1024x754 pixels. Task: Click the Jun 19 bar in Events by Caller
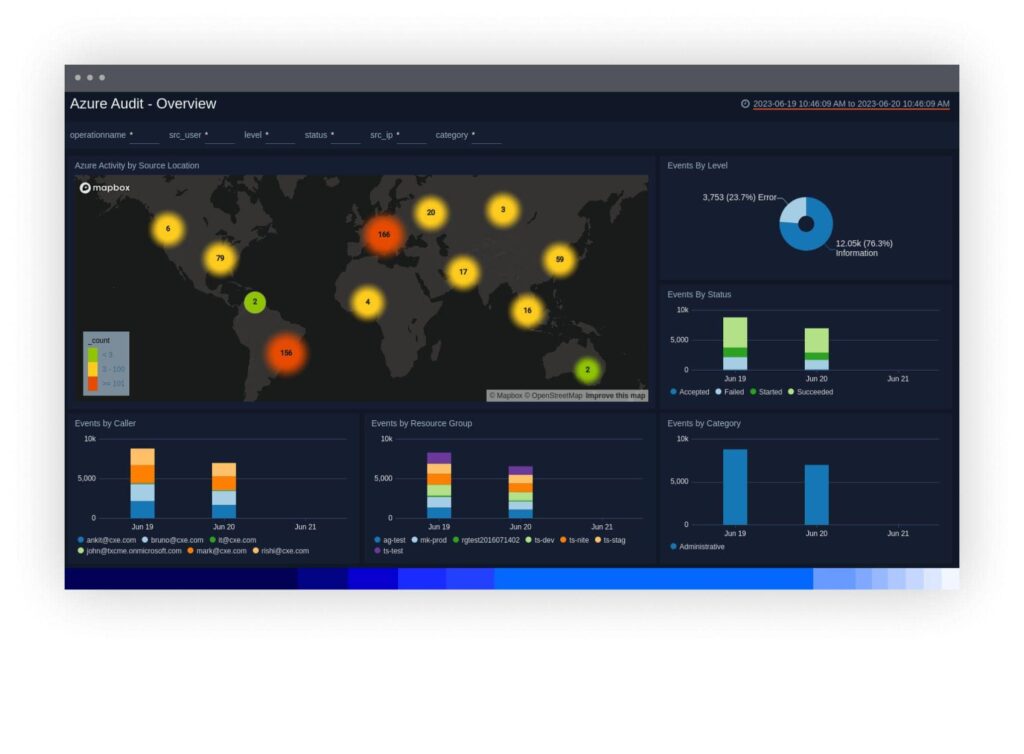point(142,484)
